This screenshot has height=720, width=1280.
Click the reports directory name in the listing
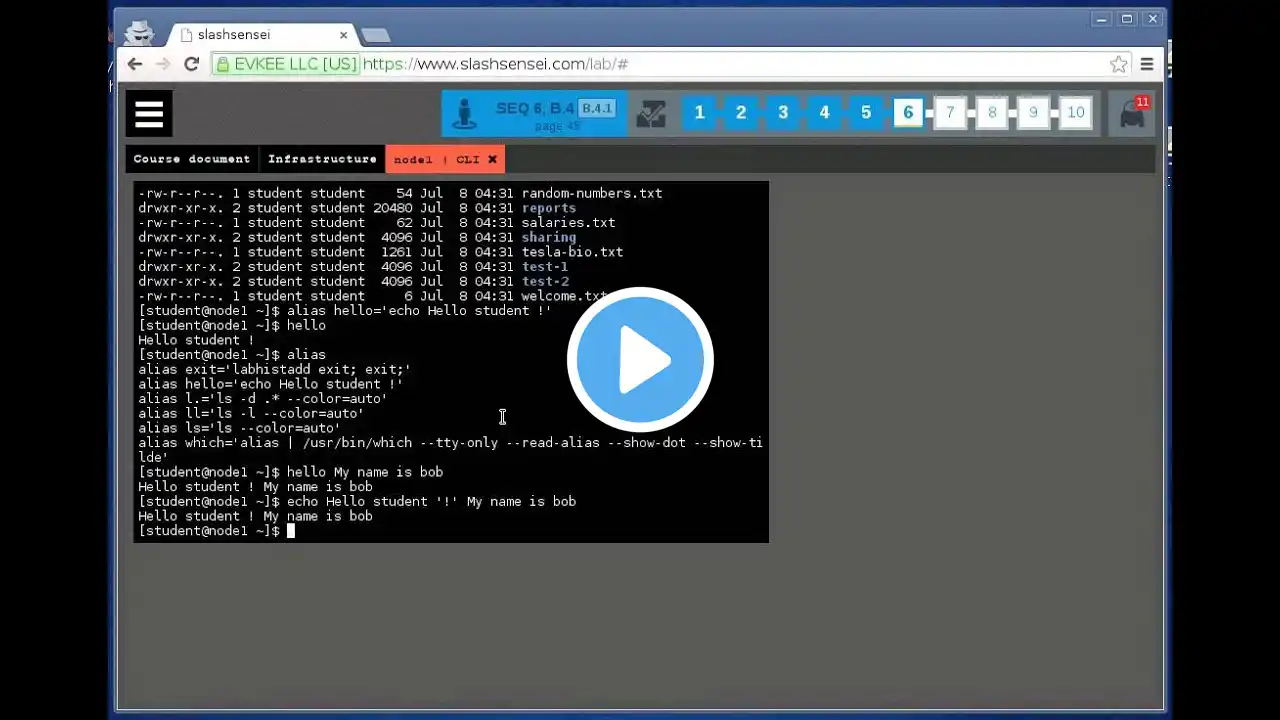tap(549, 208)
